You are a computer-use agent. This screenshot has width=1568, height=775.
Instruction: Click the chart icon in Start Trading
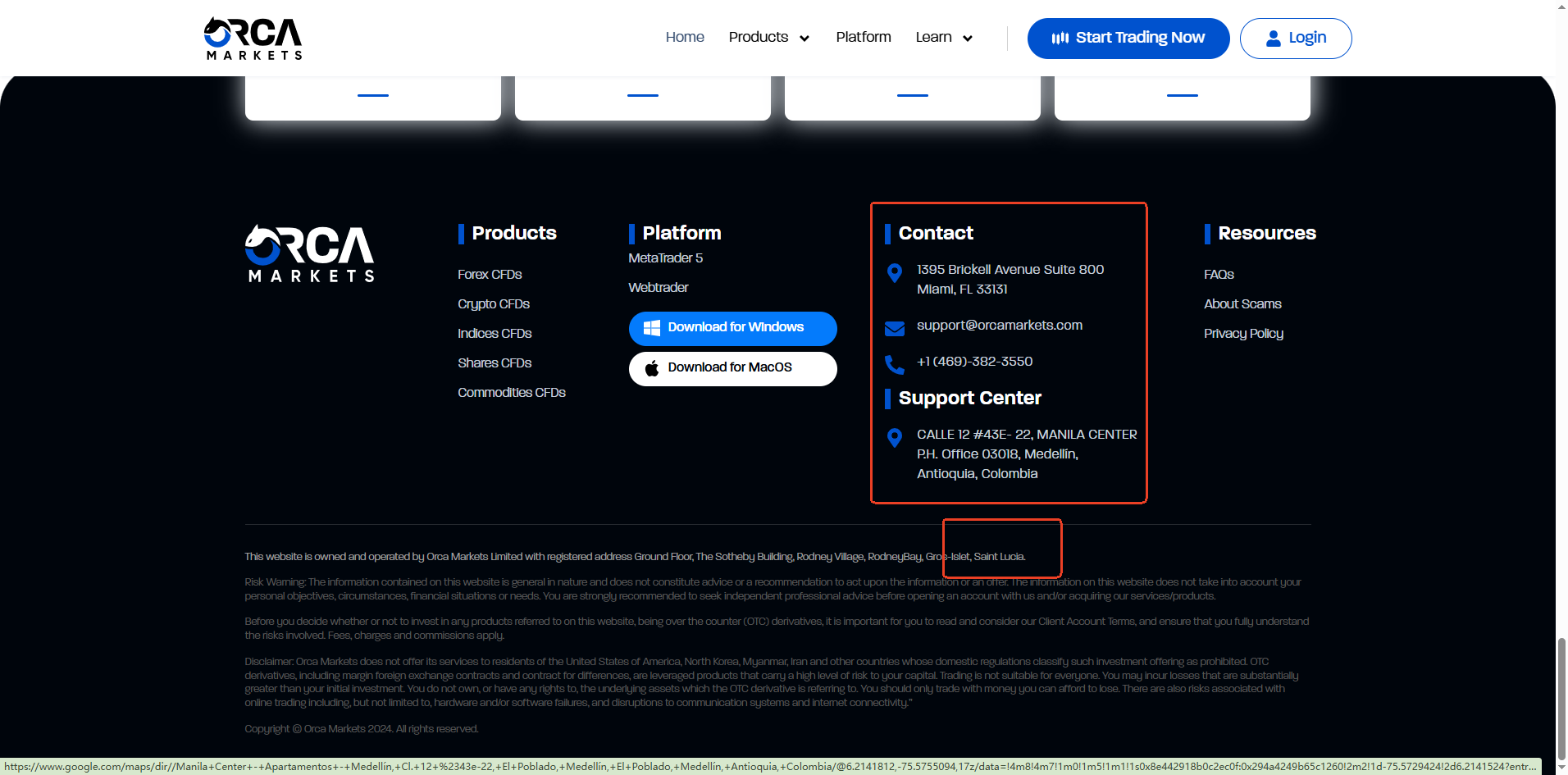click(x=1060, y=38)
